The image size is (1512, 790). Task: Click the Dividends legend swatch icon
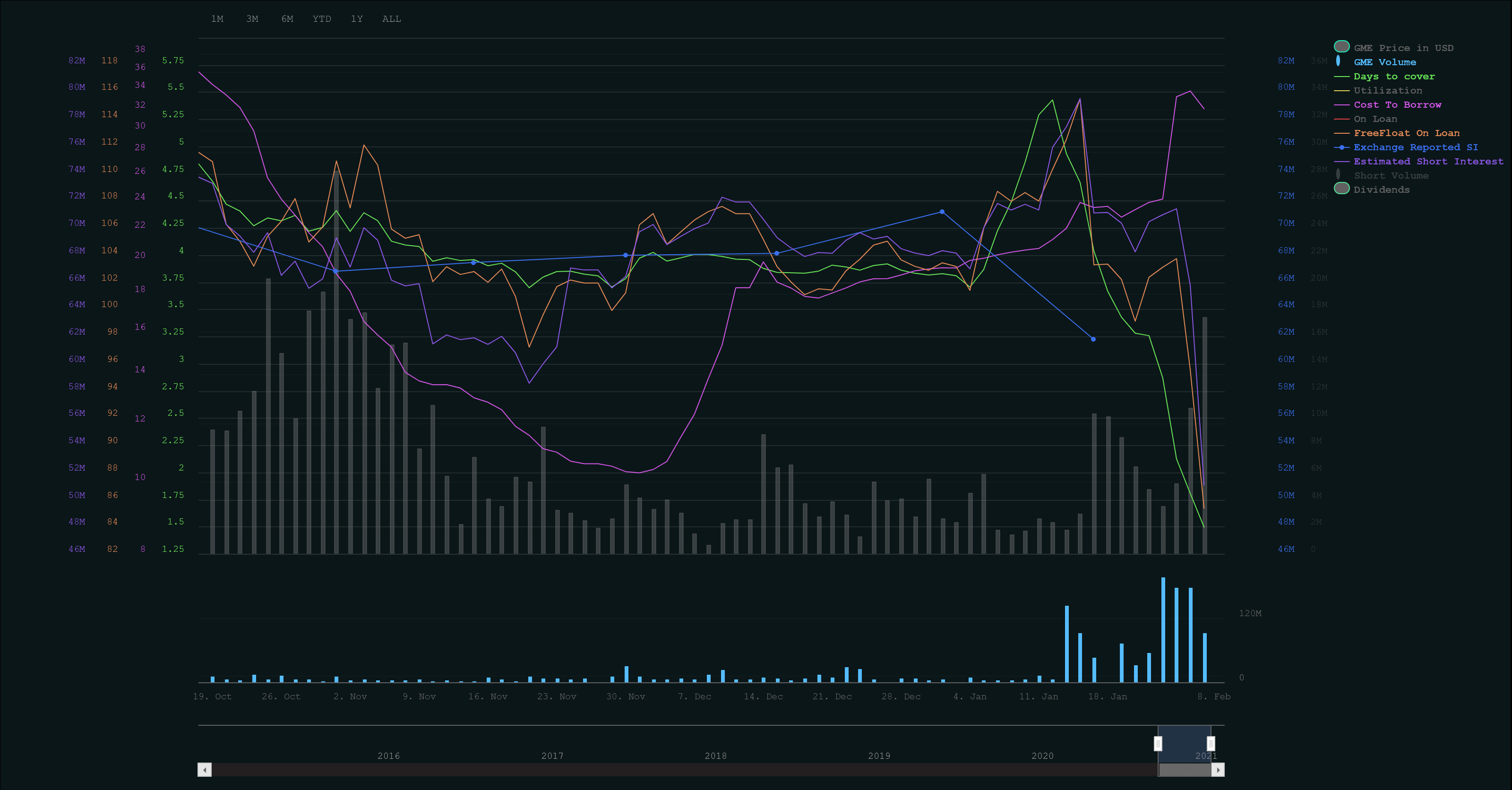click(1341, 189)
